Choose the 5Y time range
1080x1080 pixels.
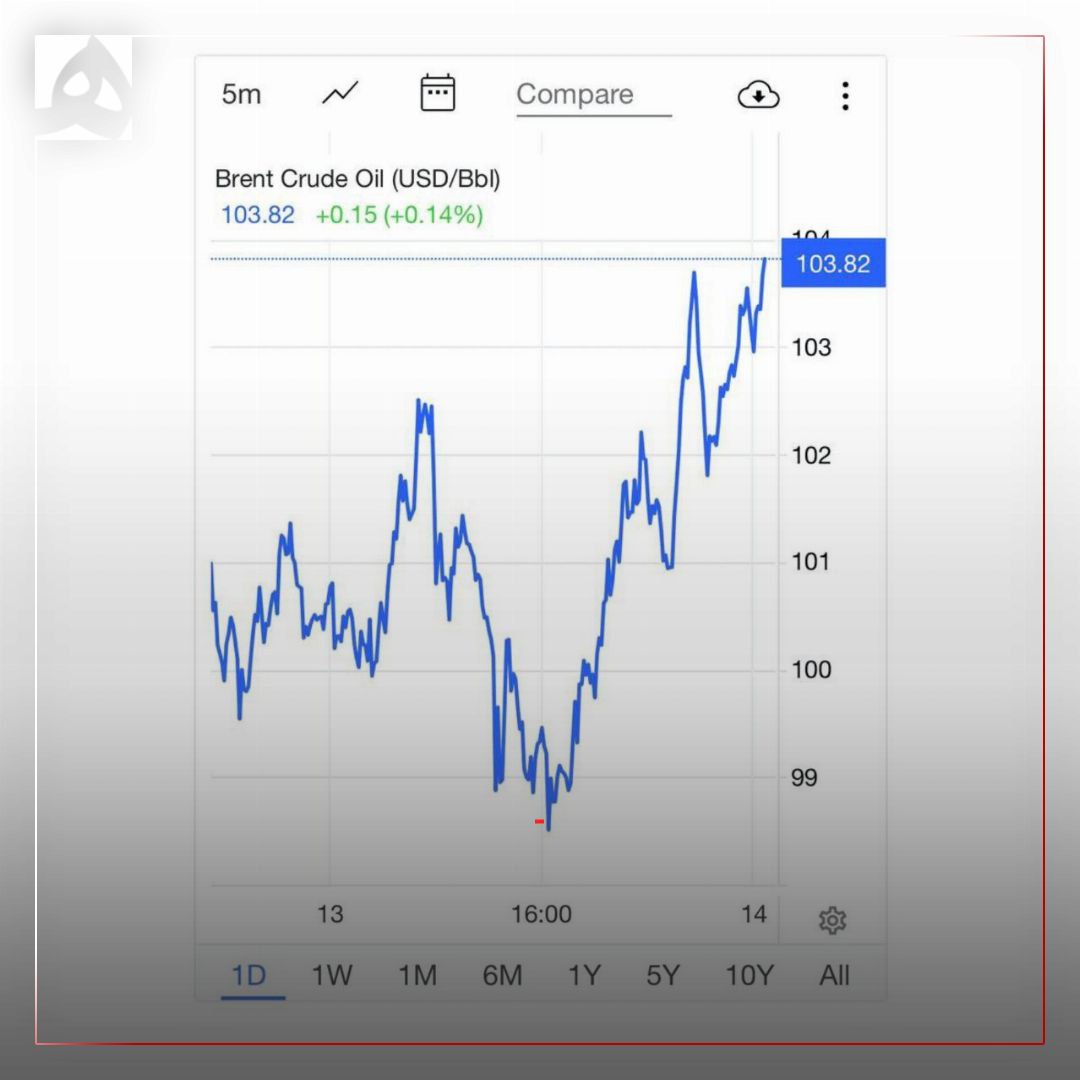tap(662, 975)
